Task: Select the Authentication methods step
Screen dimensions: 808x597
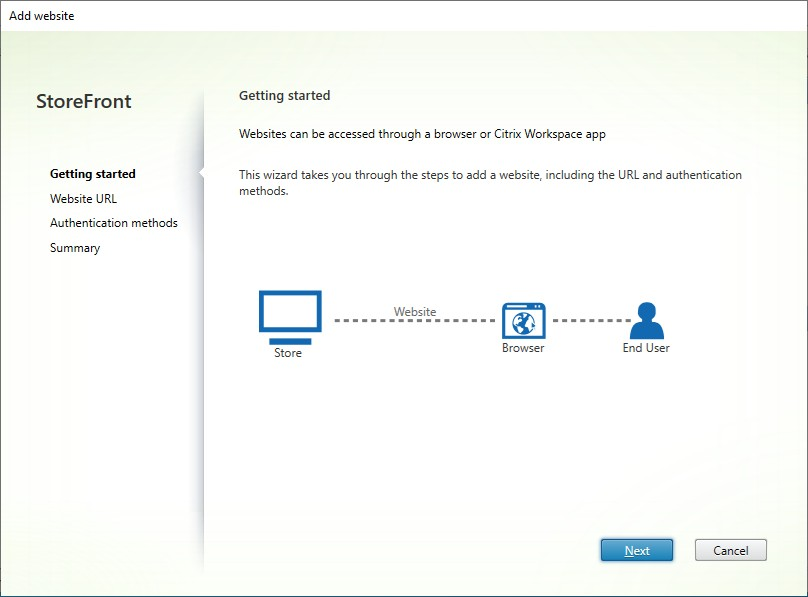Action: point(113,222)
